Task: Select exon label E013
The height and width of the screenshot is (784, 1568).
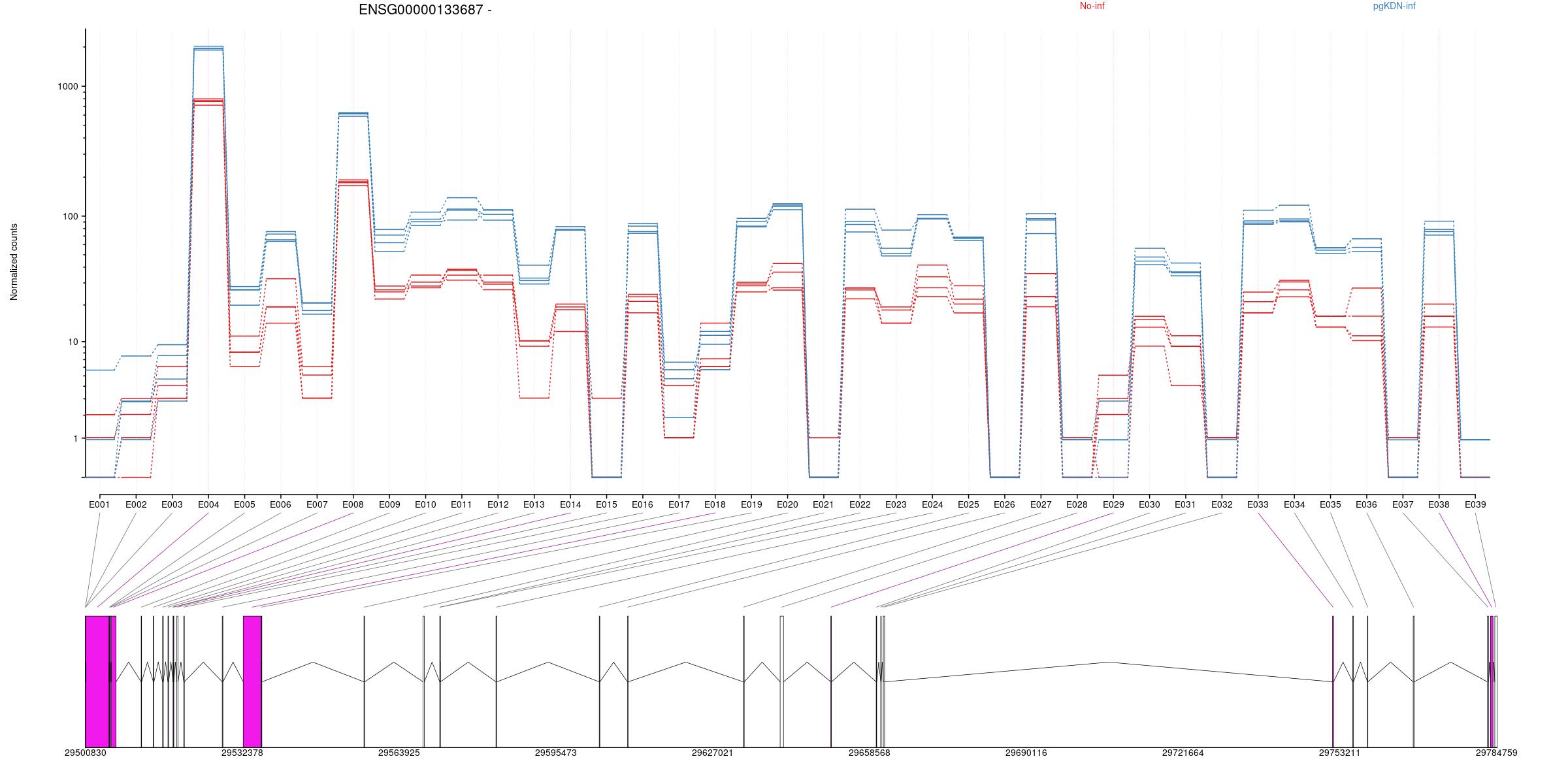Action: point(534,504)
